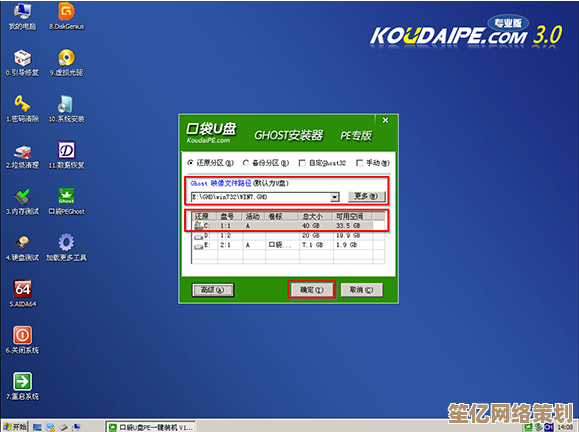This screenshot has width=579, height=432.
Task: Click the 还原 column header
Action: [x=205, y=216]
